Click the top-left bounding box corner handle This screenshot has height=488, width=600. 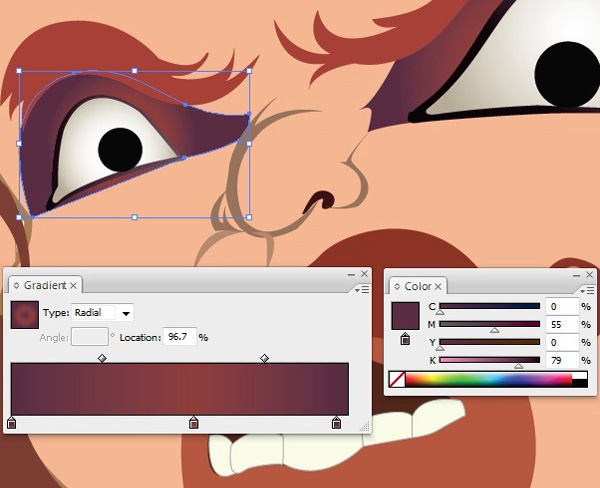coord(19,71)
